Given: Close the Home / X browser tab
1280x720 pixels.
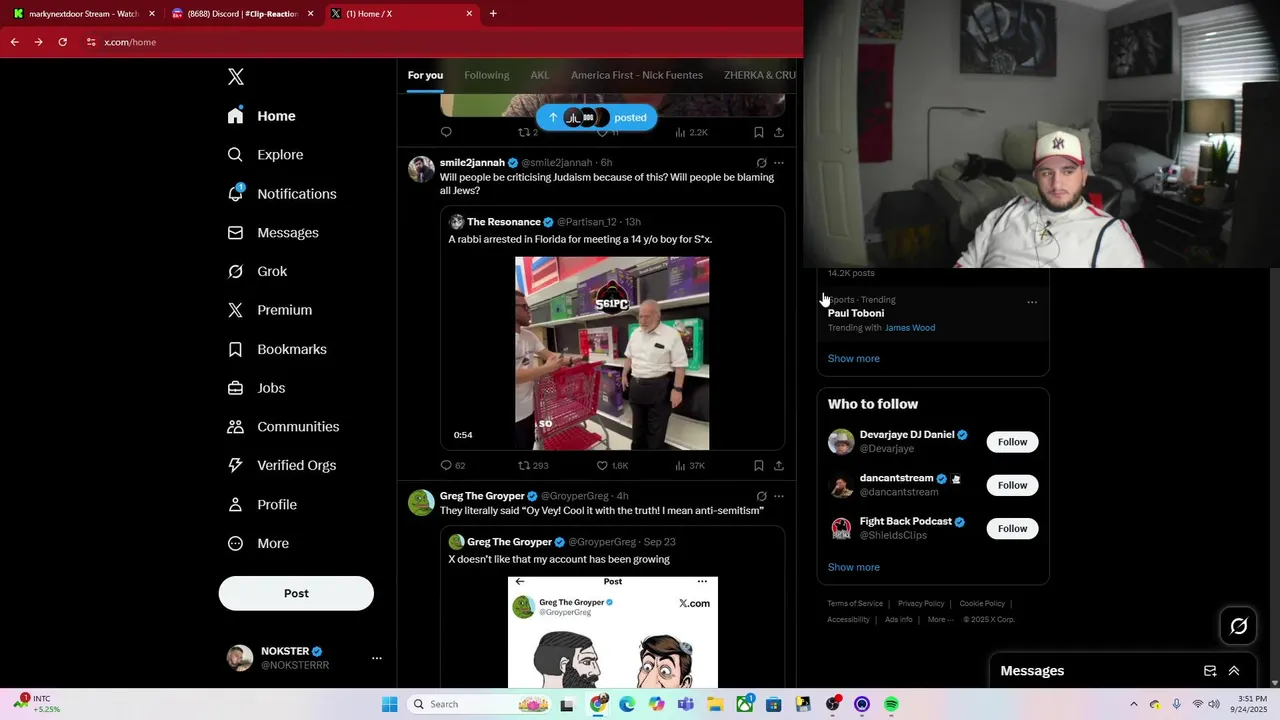Looking at the screenshot, I should (x=469, y=14).
